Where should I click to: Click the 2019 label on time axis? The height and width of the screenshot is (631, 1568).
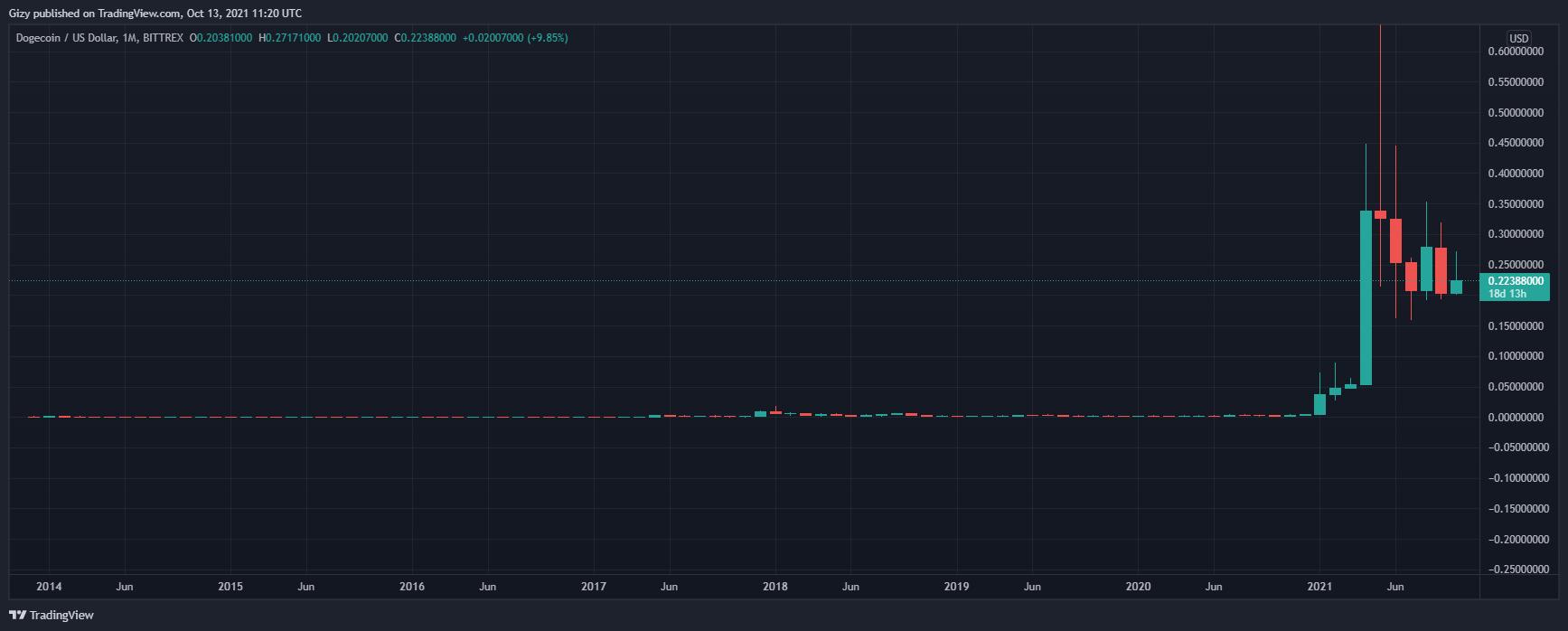click(x=957, y=587)
